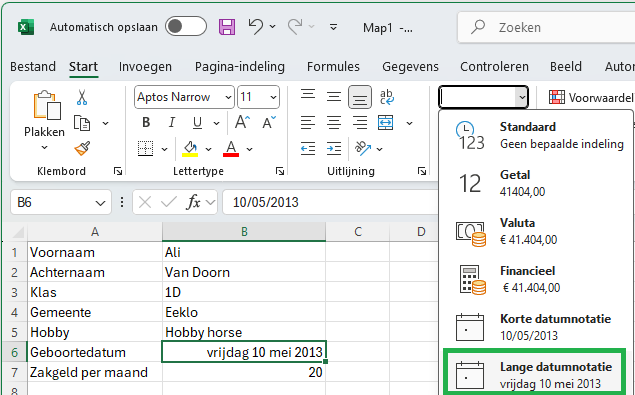Viewport: 635px width, 395px height.
Task: Select the Valuta number format
Action: tap(534, 232)
